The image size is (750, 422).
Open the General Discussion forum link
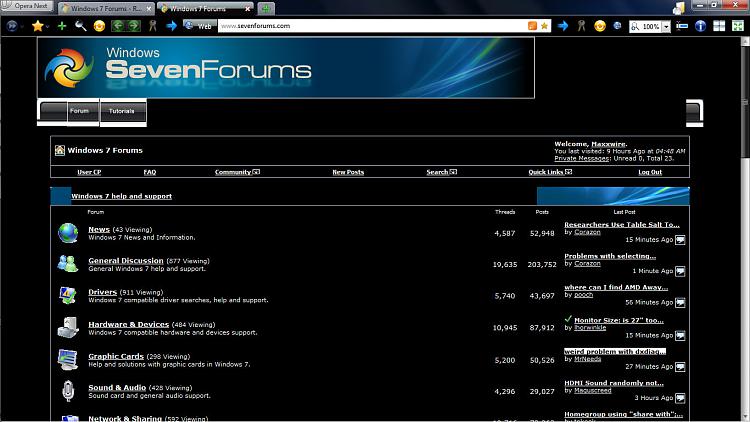[126, 261]
